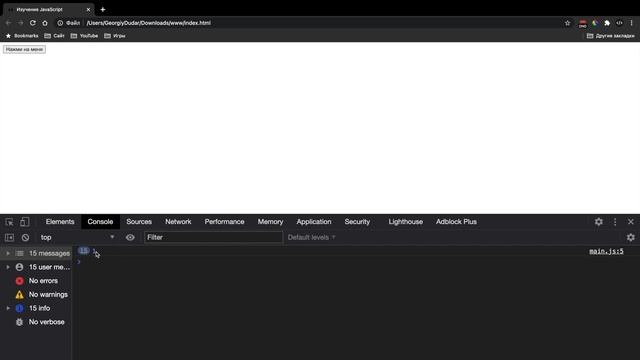Reload the page with the refresh icon
This screenshot has width=640, height=360.
point(33,23)
